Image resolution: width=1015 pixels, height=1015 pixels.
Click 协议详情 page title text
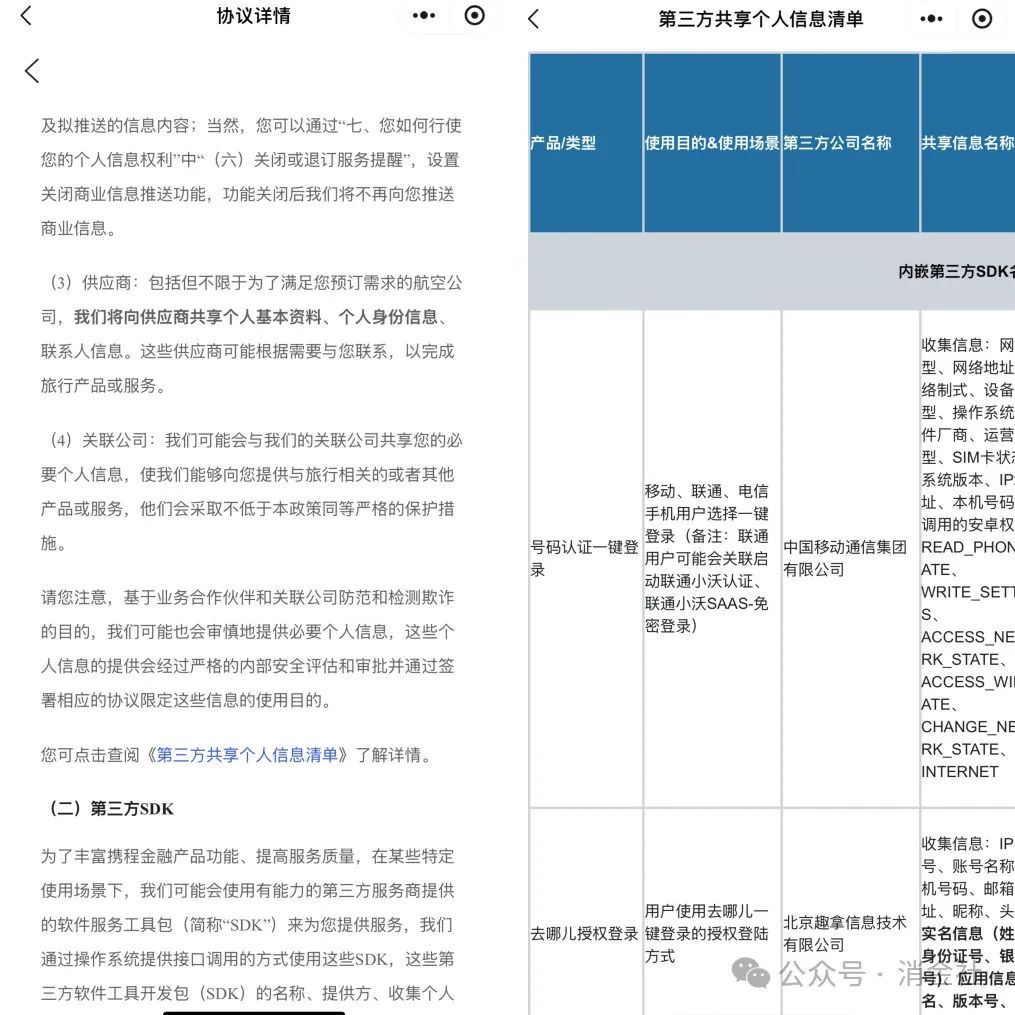[254, 16]
